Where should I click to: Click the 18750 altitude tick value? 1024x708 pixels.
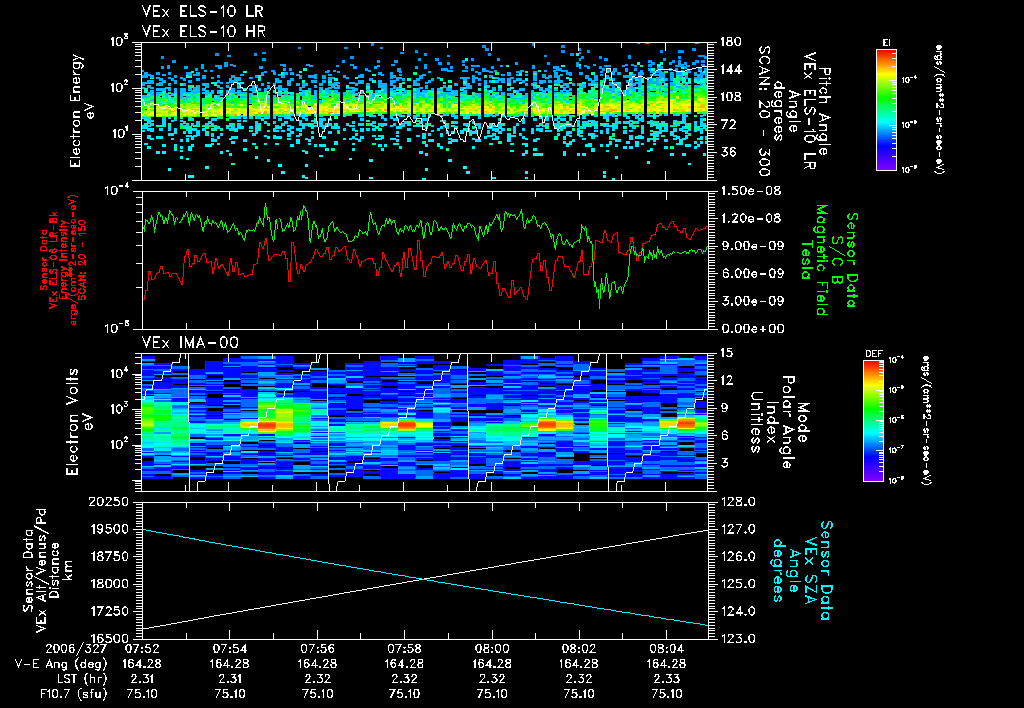(x=109, y=556)
